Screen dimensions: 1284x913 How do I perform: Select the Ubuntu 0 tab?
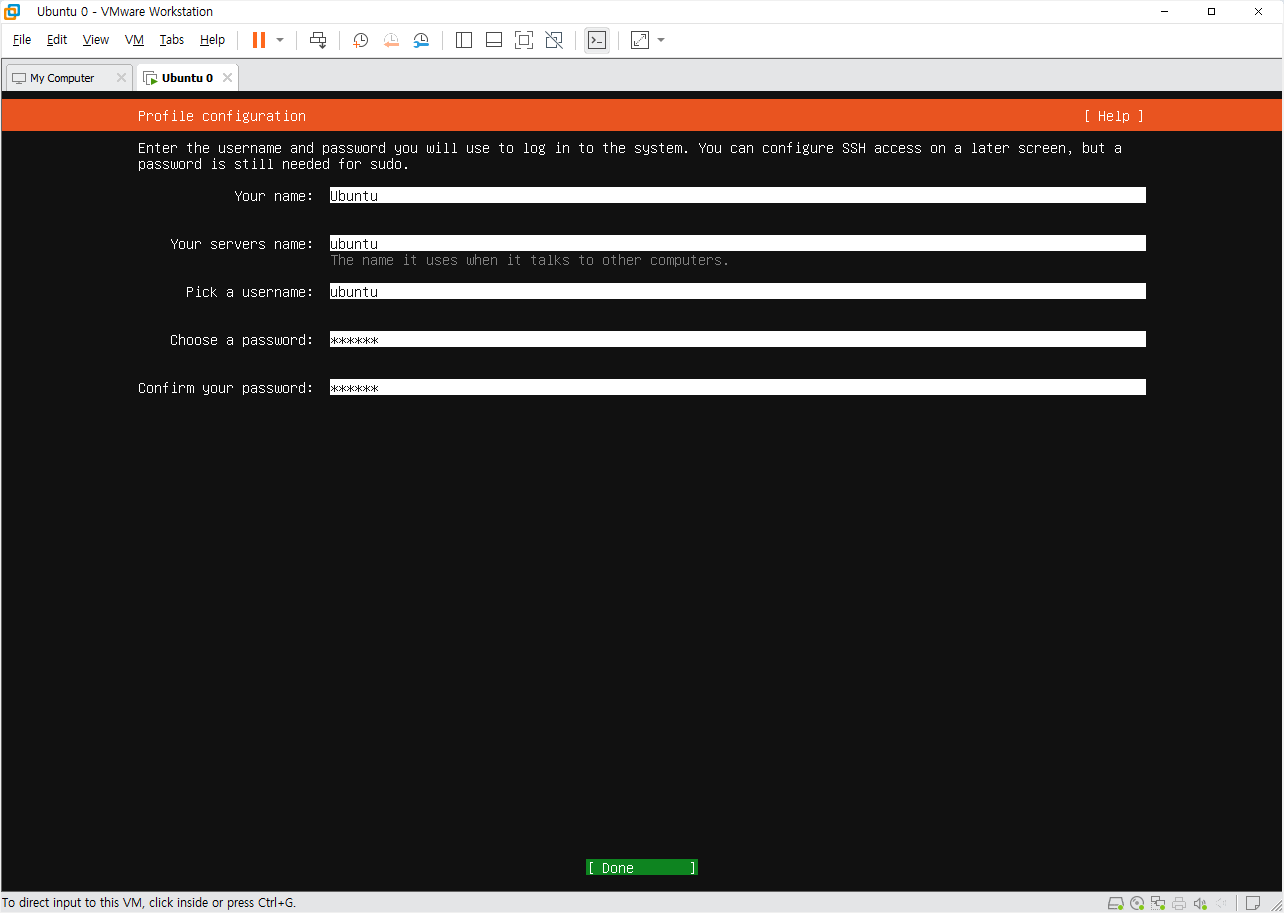point(187,78)
